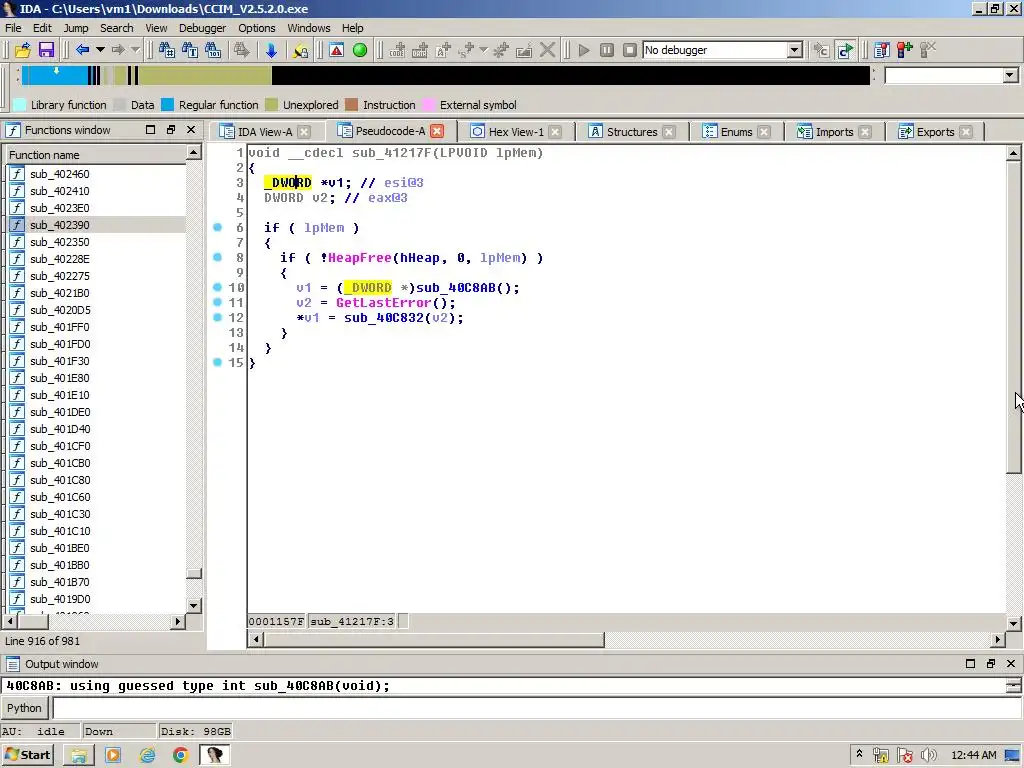Click the gray X delete icon

coord(547,50)
